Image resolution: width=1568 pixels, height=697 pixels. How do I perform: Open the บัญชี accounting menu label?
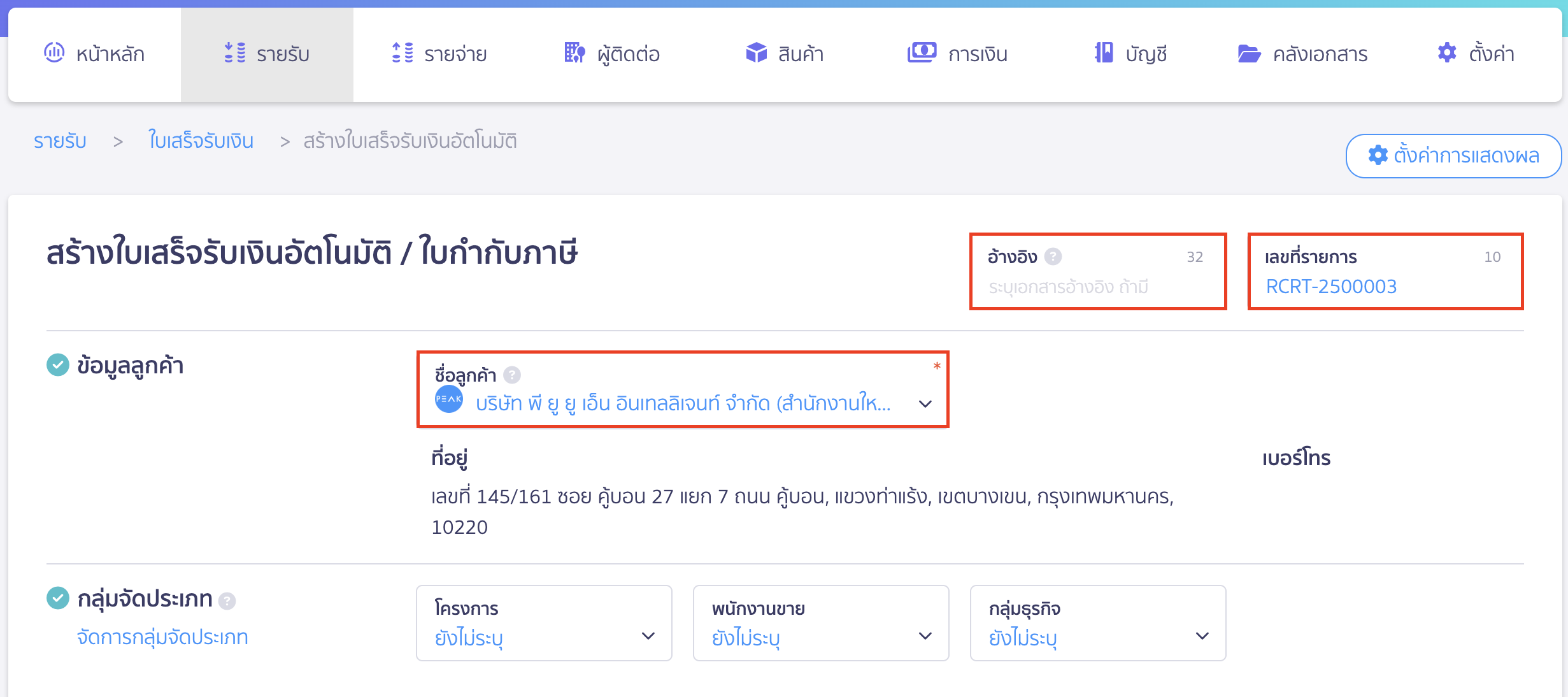(x=1146, y=55)
